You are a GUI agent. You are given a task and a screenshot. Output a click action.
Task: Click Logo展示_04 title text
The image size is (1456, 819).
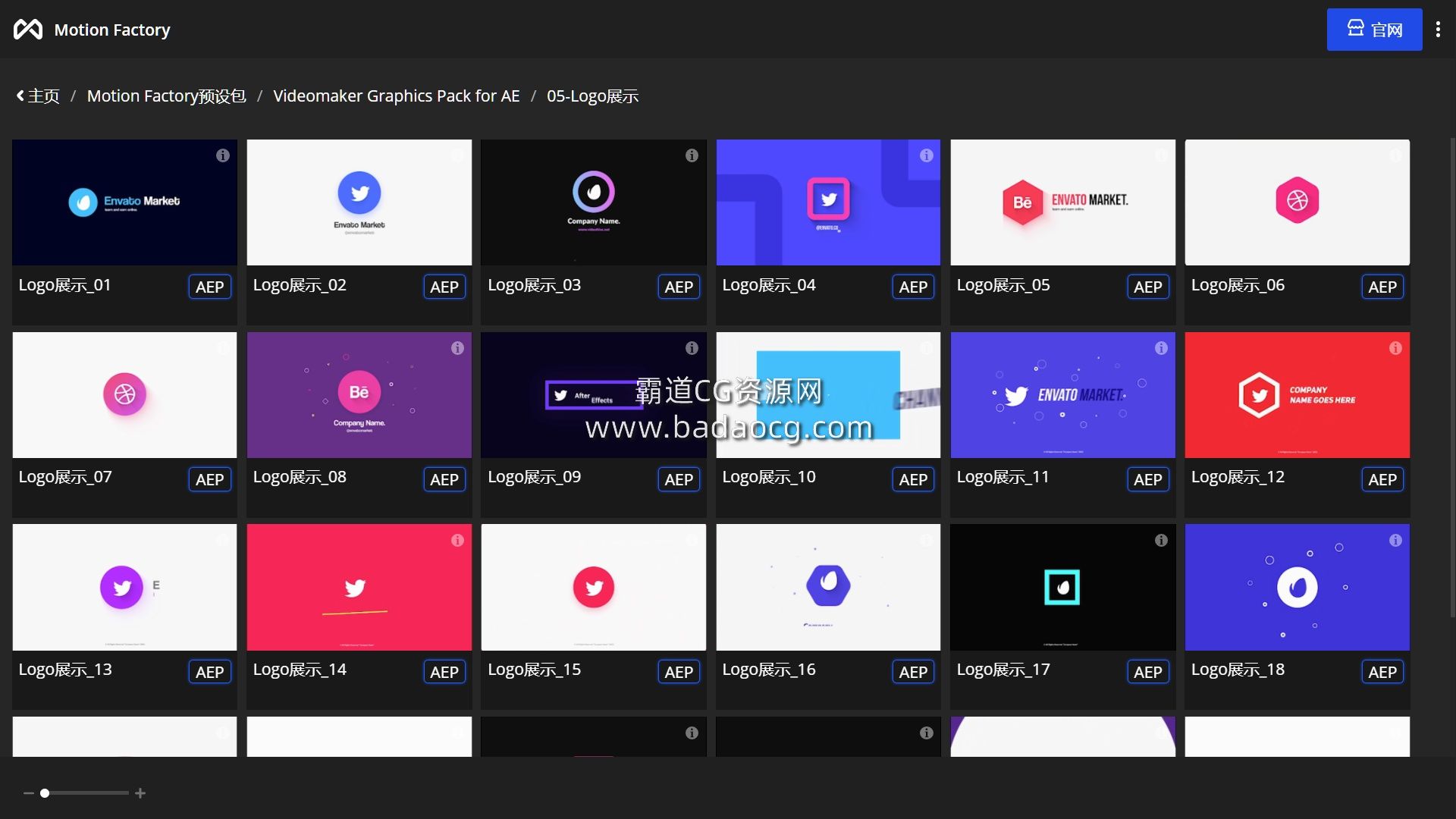pos(768,285)
